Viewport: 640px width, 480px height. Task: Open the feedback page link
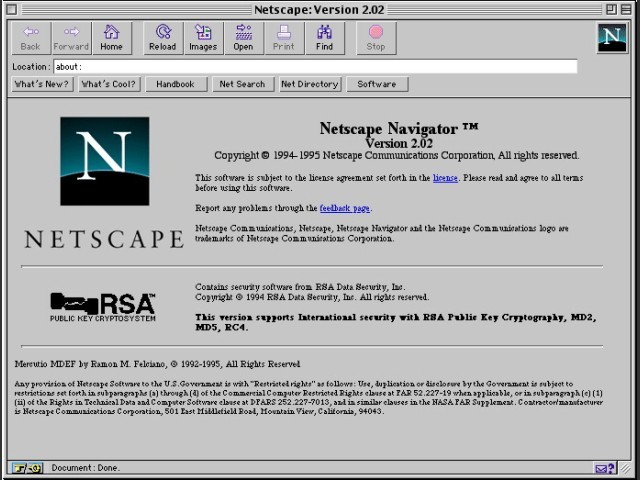(344, 208)
